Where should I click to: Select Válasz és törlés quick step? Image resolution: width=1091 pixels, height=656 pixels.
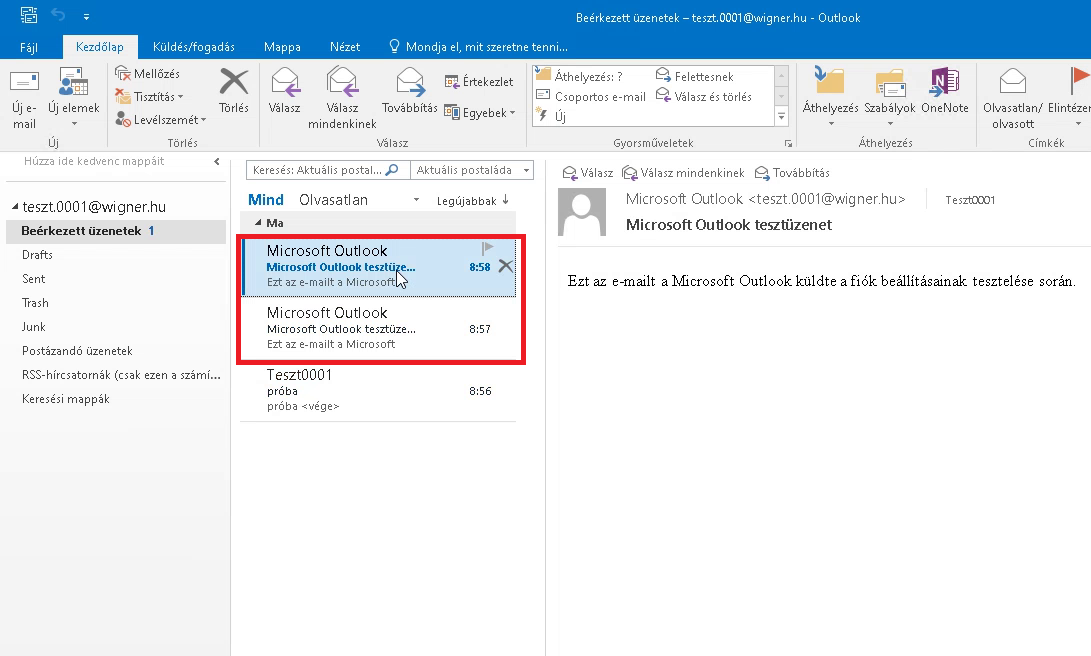[x=703, y=97]
